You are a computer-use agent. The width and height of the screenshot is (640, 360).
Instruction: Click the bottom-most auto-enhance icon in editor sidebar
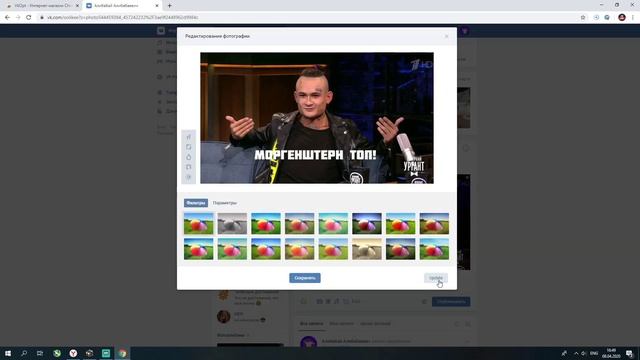[189, 177]
